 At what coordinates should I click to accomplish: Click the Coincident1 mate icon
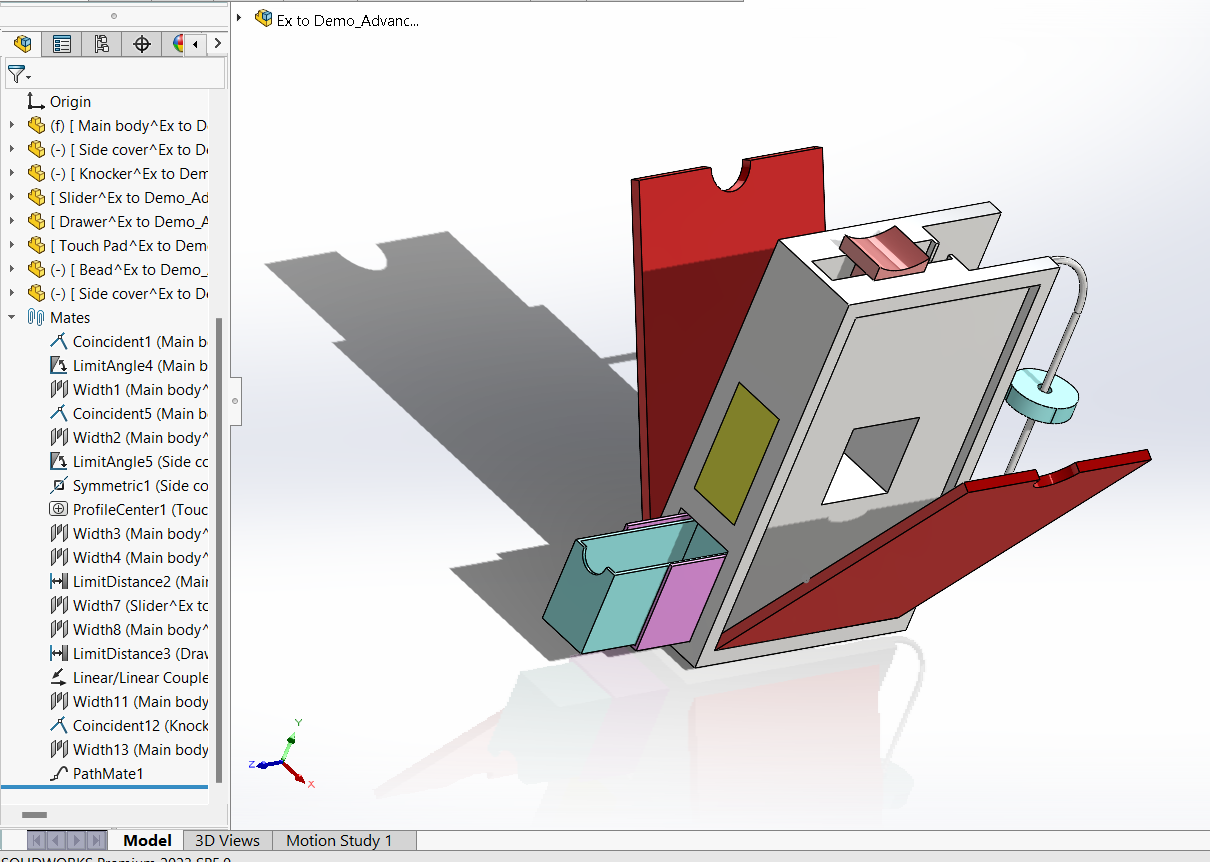tap(58, 341)
